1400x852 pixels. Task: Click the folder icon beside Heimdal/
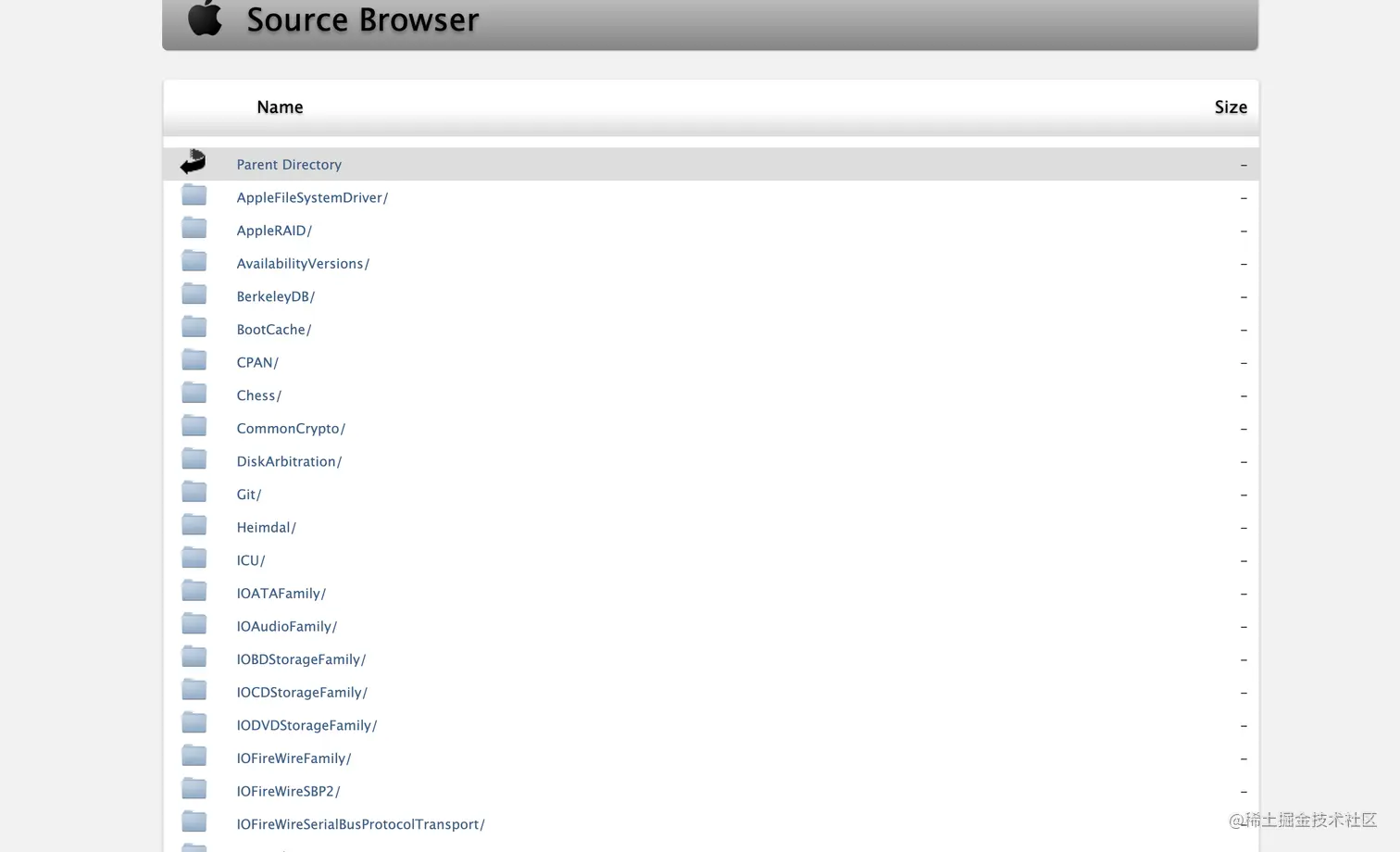(x=194, y=524)
